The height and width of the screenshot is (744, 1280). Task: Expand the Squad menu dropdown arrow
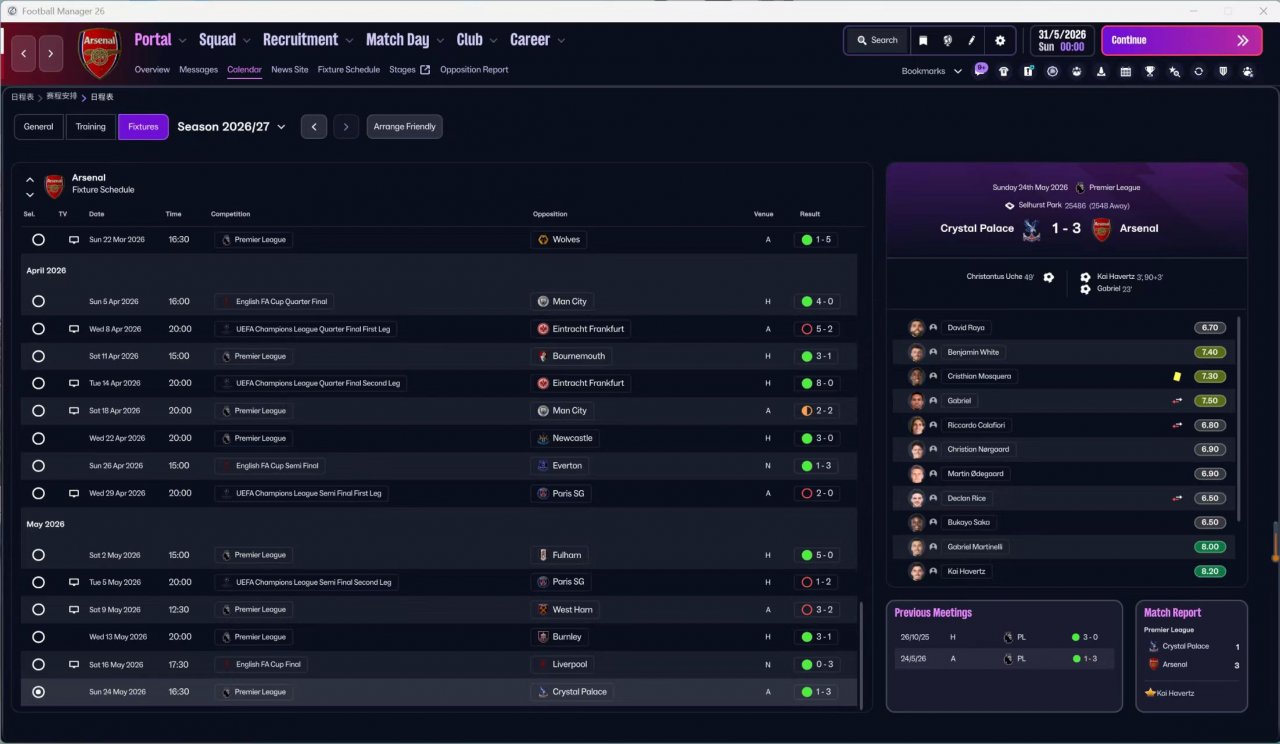pos(246,41)
